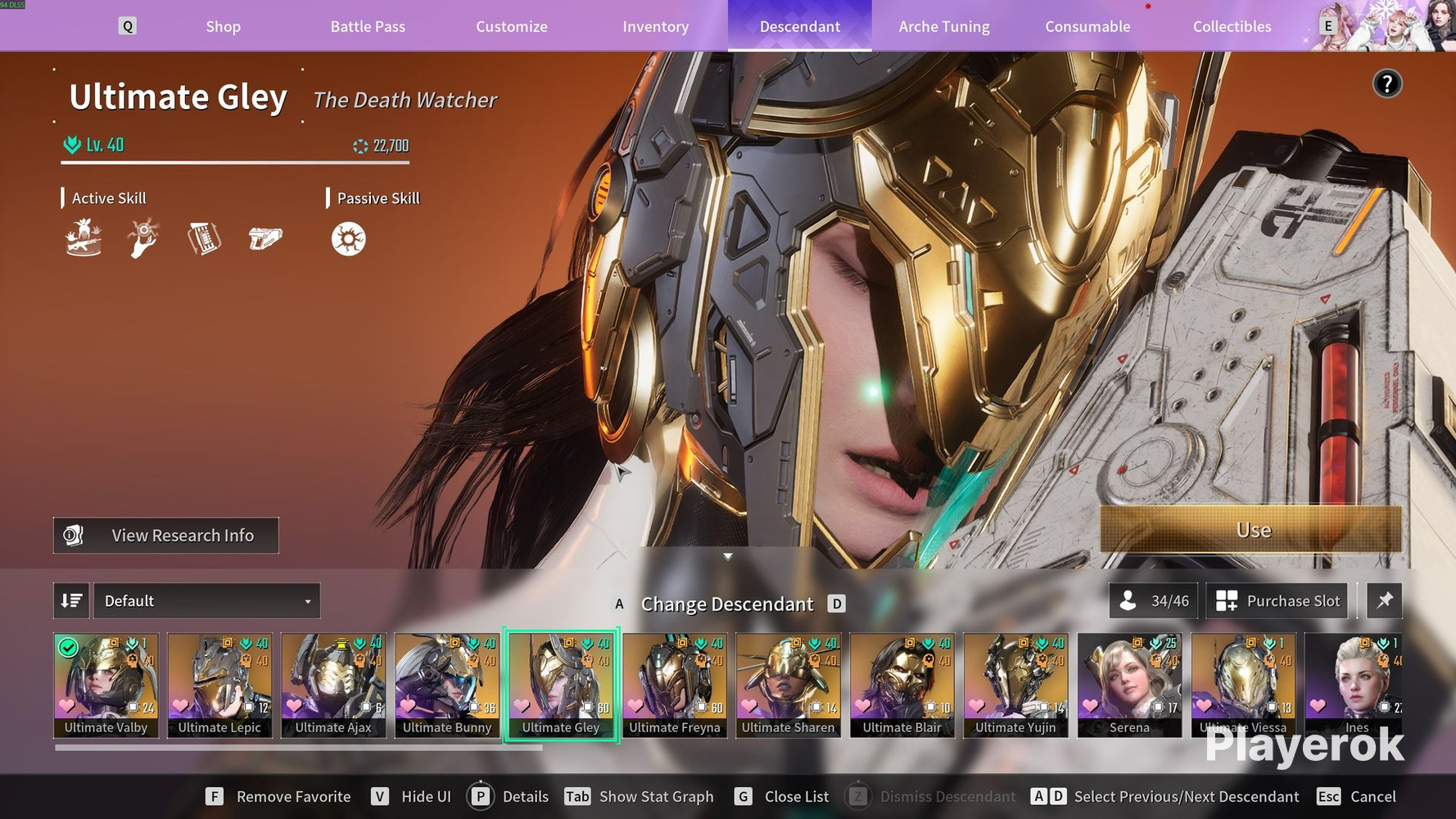Click Select Previous/Next Descendant prompt

1187,796
